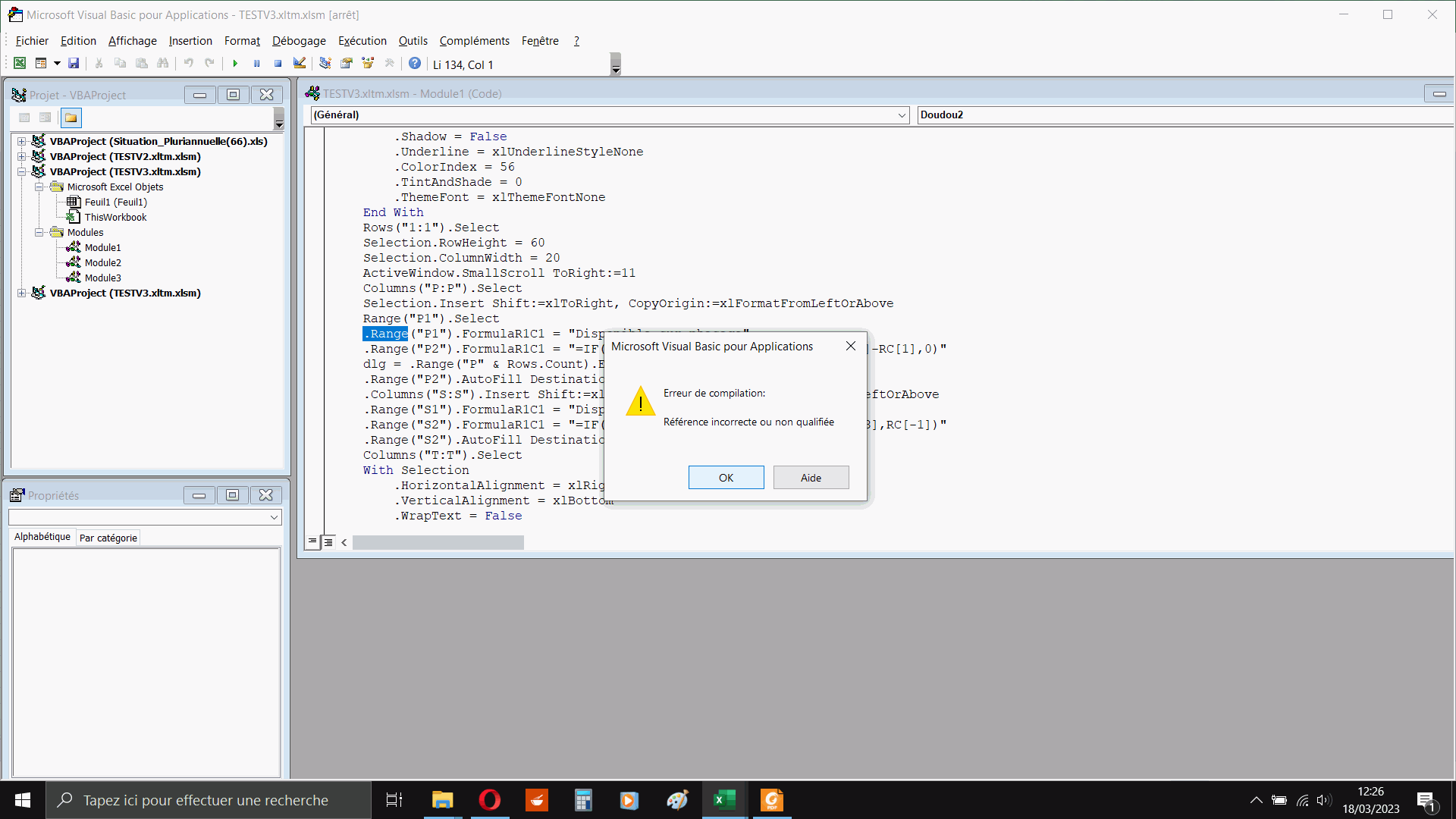Switch to Par catégorie tab
The image size is (1456, 819).
(108, 538)
